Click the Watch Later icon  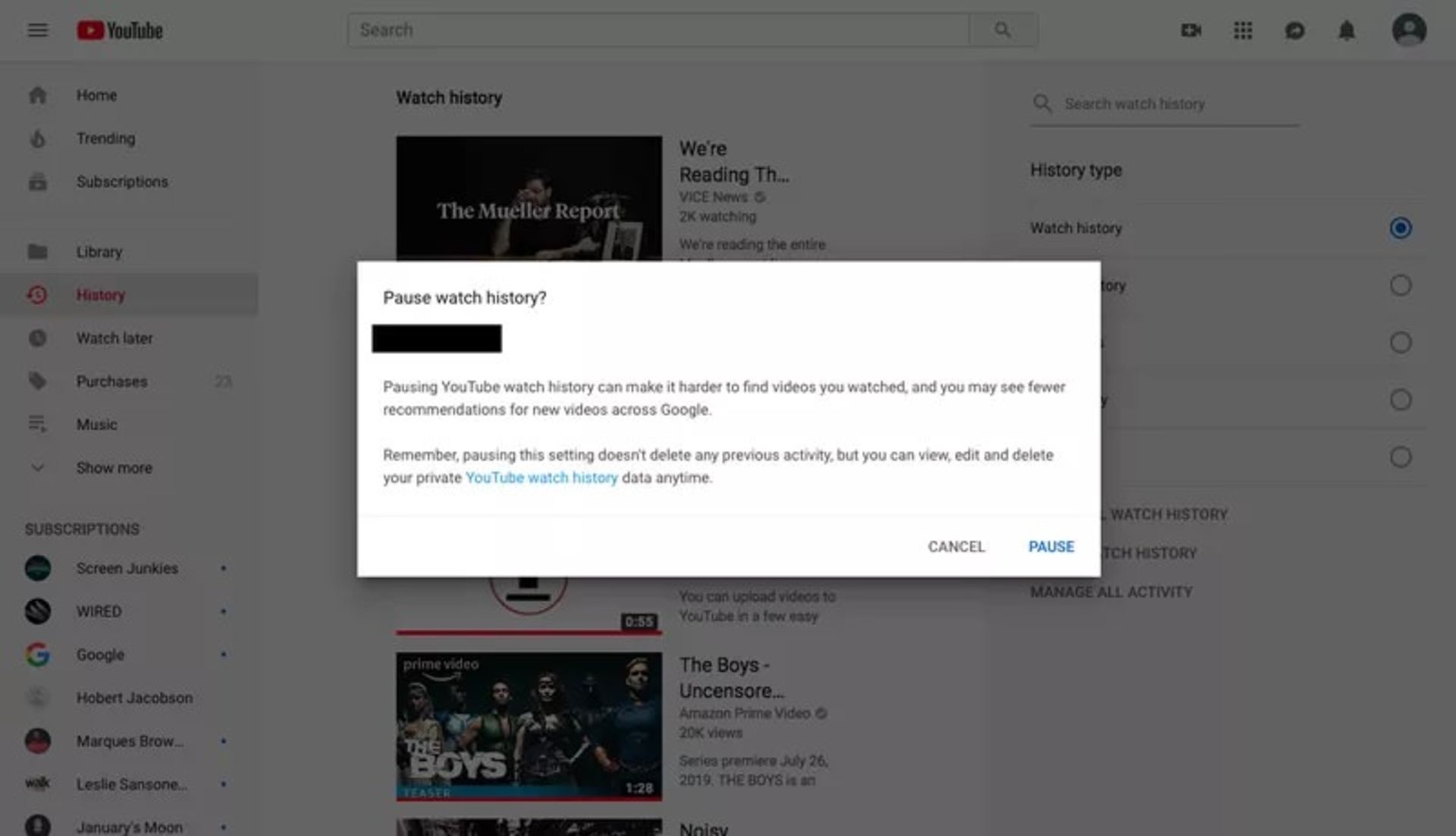coord(37,338)
